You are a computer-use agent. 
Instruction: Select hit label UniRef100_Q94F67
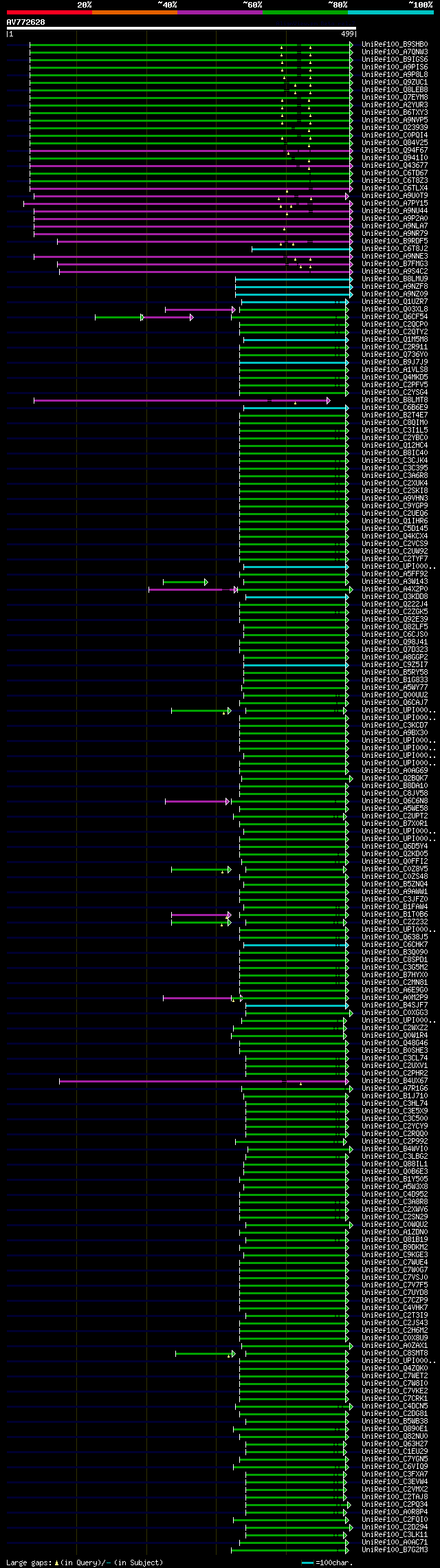coord(395,151)
